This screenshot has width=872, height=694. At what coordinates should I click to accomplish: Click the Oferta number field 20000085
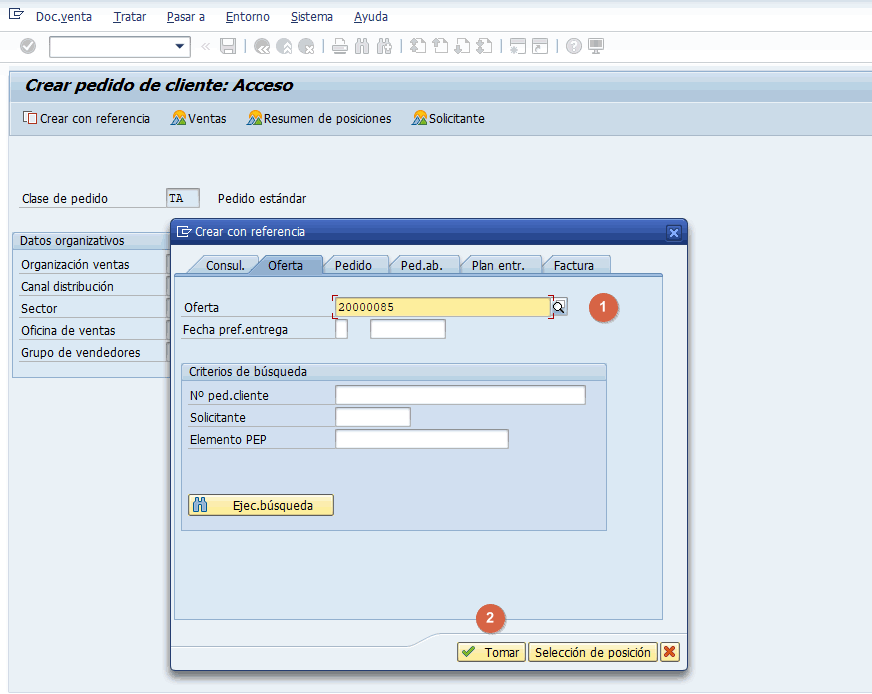[x=442, y=307]
